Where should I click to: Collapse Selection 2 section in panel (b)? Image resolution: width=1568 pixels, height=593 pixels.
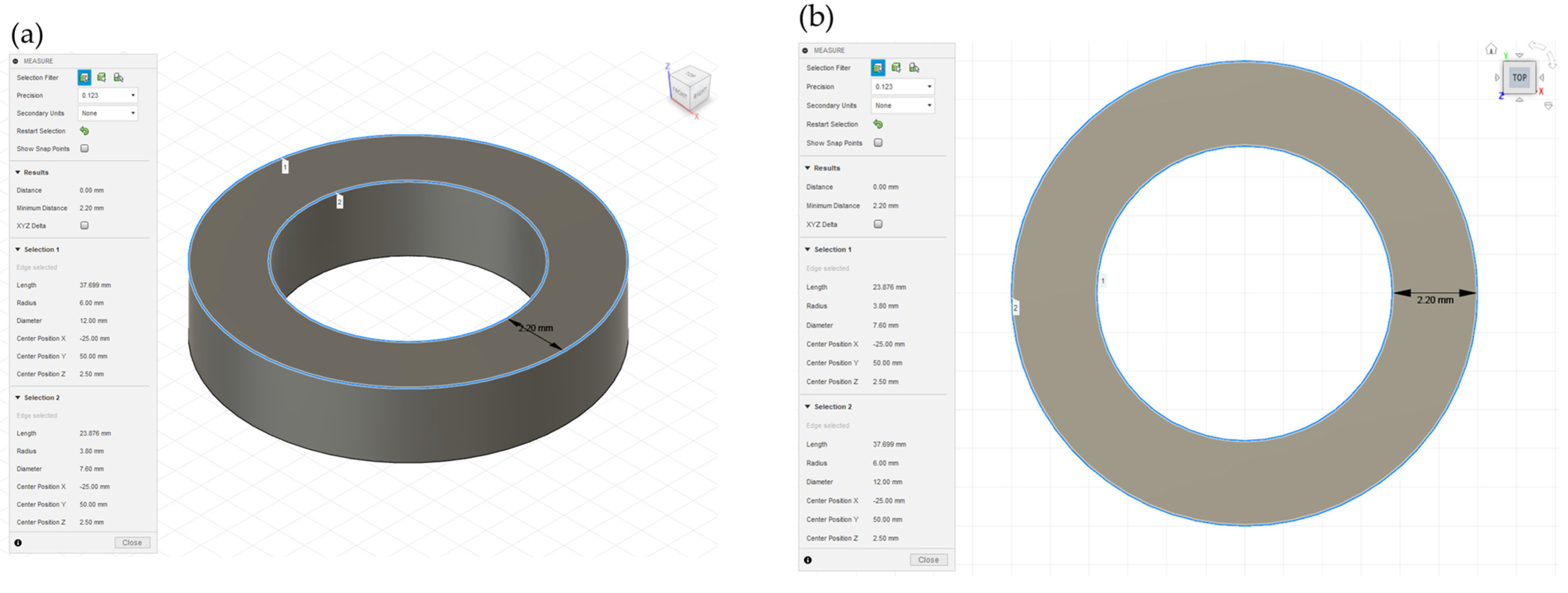click(808, 407)
